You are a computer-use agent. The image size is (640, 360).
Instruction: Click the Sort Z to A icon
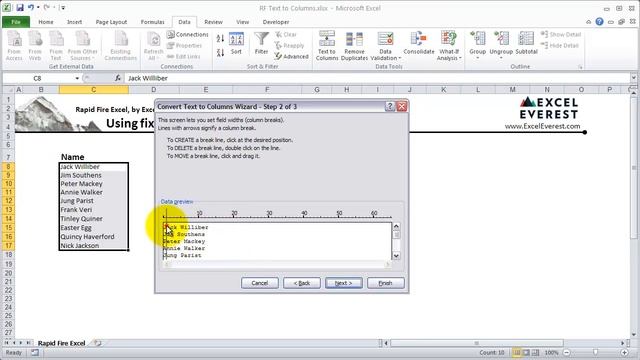click(220, 52)
